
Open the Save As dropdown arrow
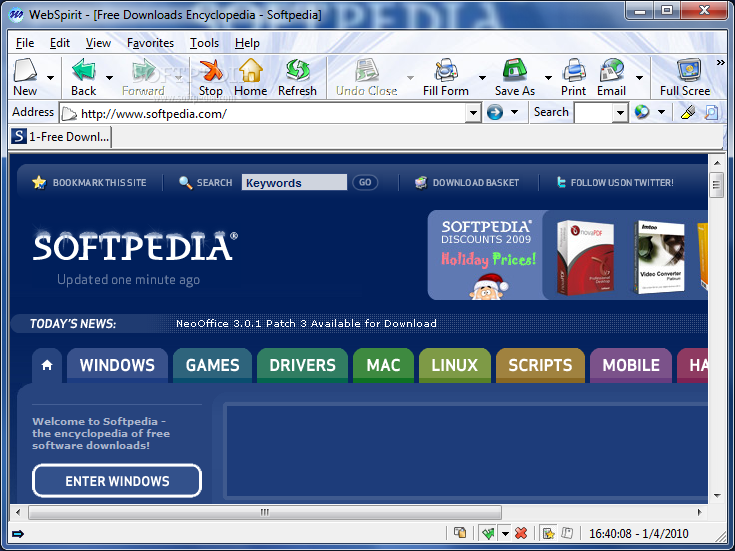click(548, 78)
